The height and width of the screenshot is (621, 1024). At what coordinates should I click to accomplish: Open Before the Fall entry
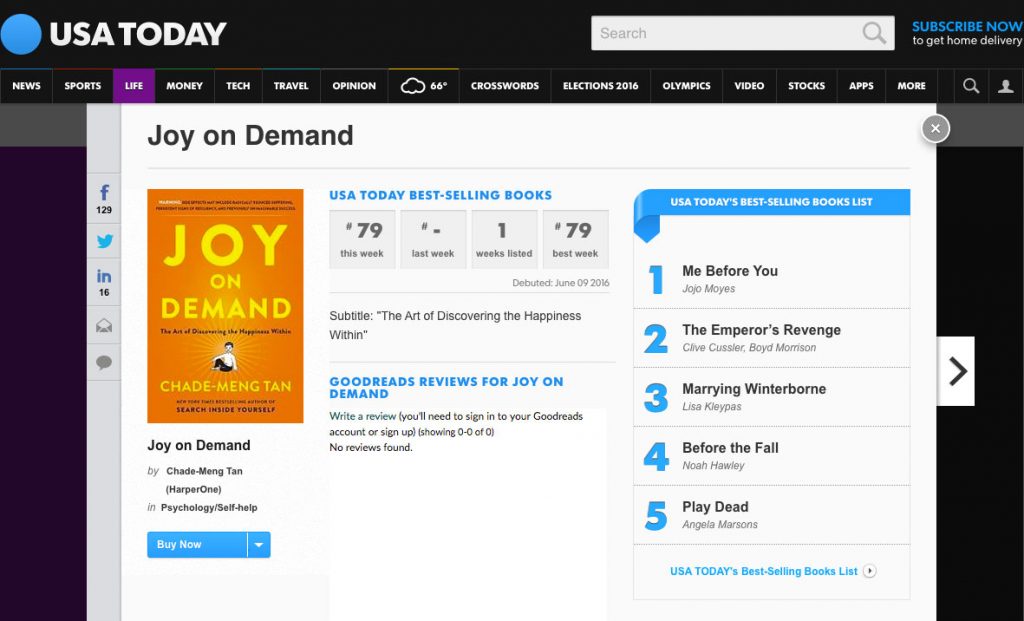tap(771, 456)
